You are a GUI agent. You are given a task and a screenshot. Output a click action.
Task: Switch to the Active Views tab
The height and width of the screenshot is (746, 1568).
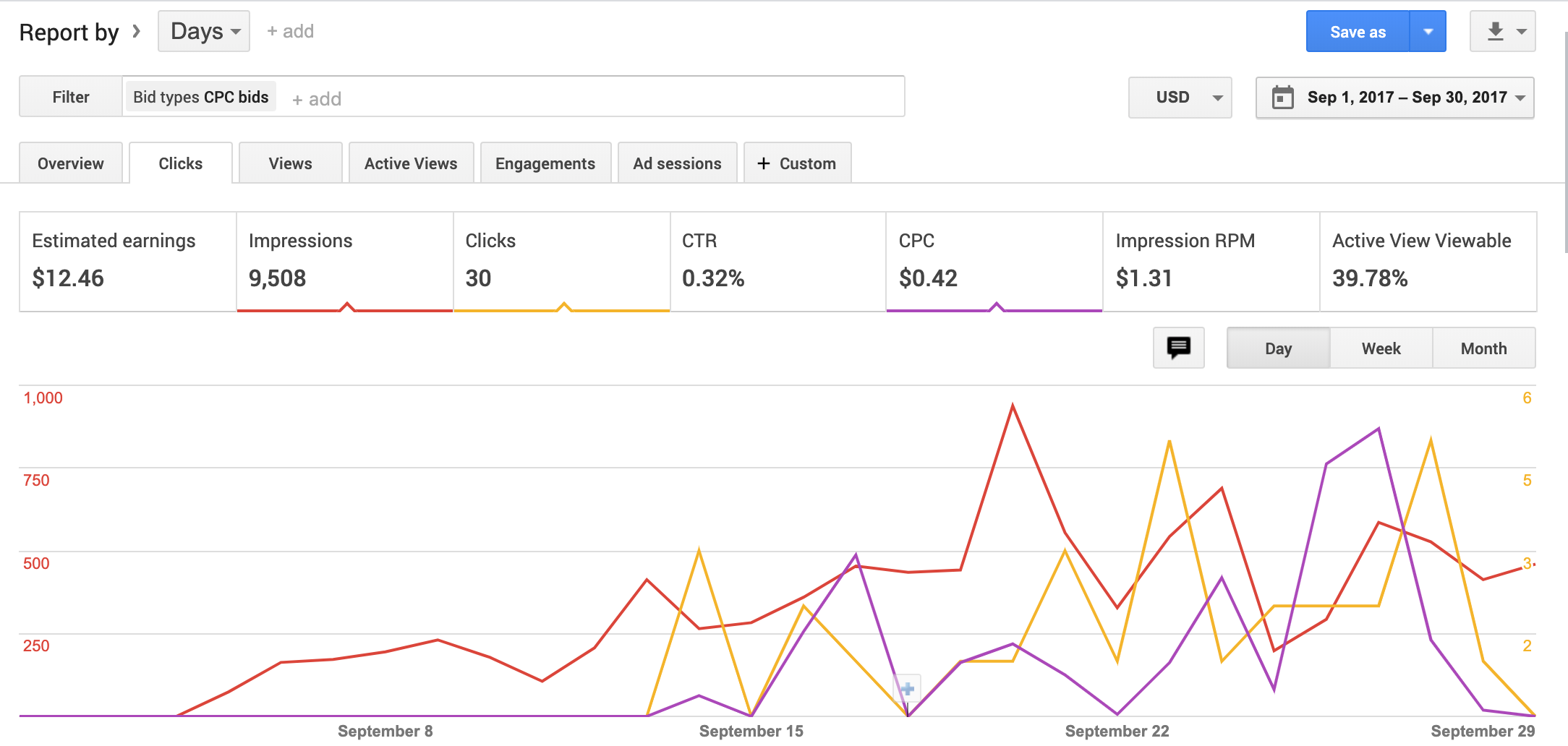tap(411, 163)
